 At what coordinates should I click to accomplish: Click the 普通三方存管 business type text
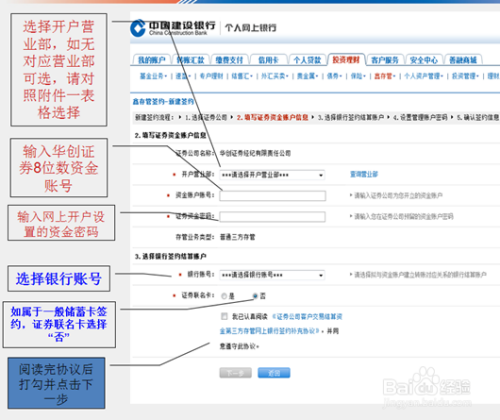pos(237,237)
